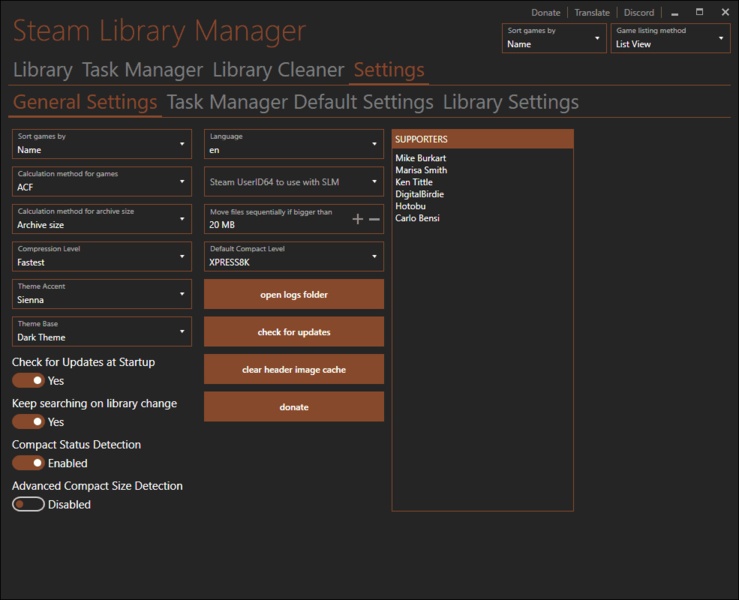Viewport: 739px width, 600px height.
Task: Maximize the application window
Action: tap(699, 13)
